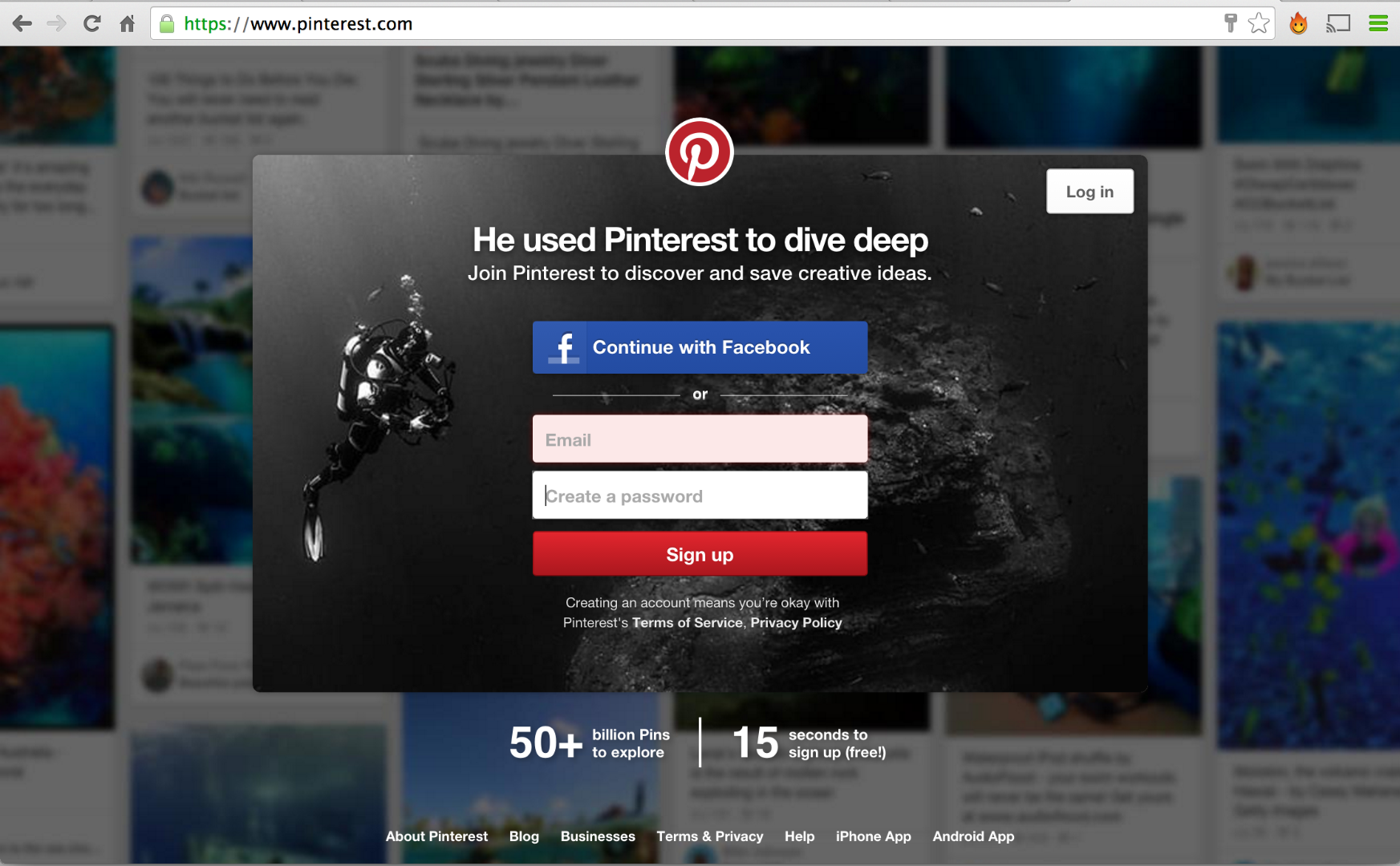The height and width of the screenshot is (866, 1400).
Task: Click the red Pinterest logo
Action: coord(700,152)
